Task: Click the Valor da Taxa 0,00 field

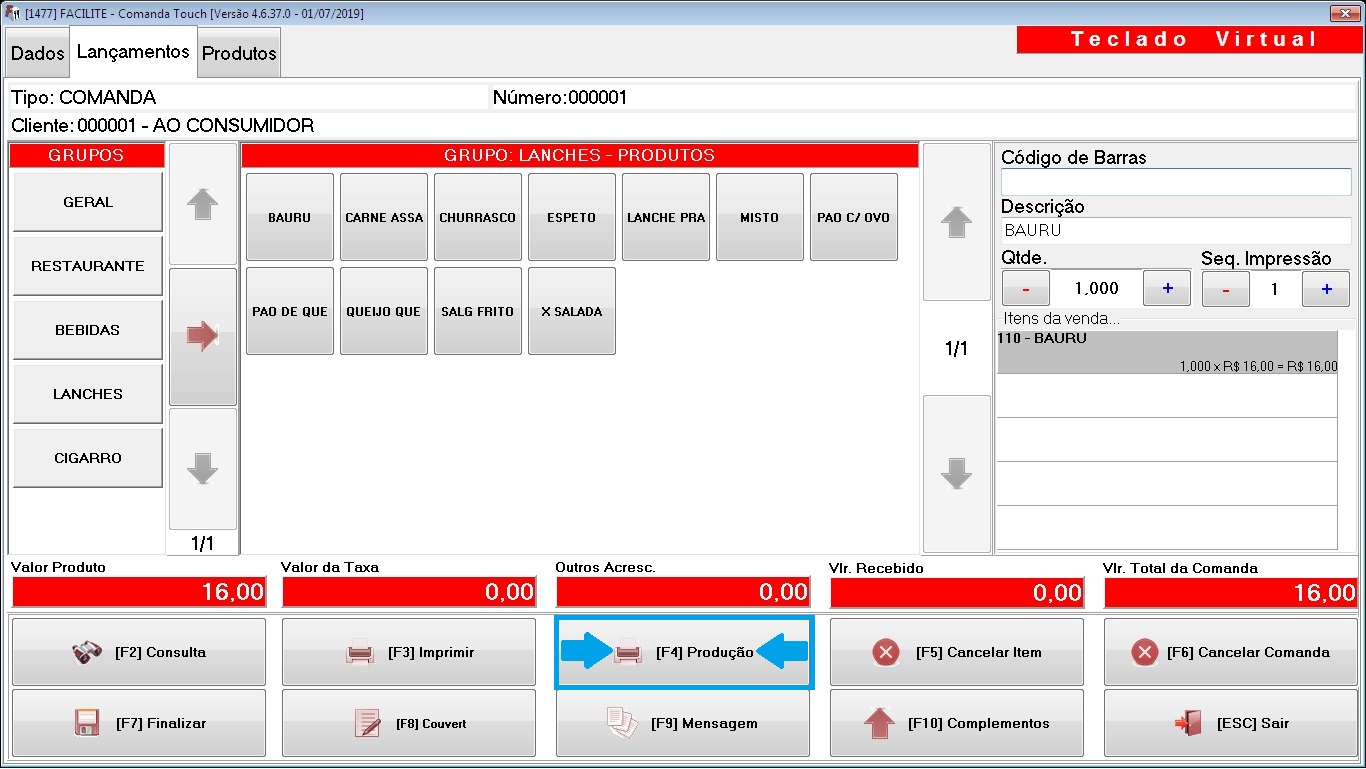Action: tap(410, 592)
